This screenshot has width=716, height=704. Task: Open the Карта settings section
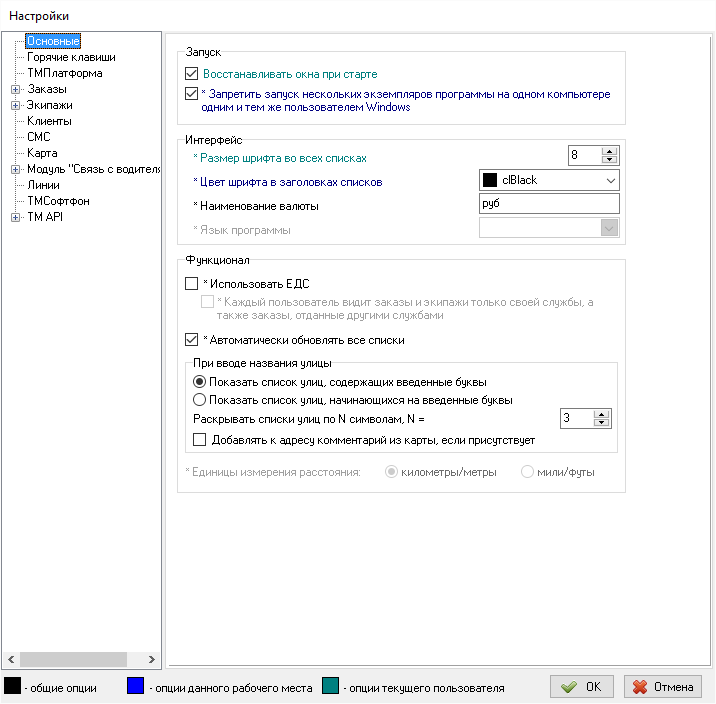tap(42, 153)
